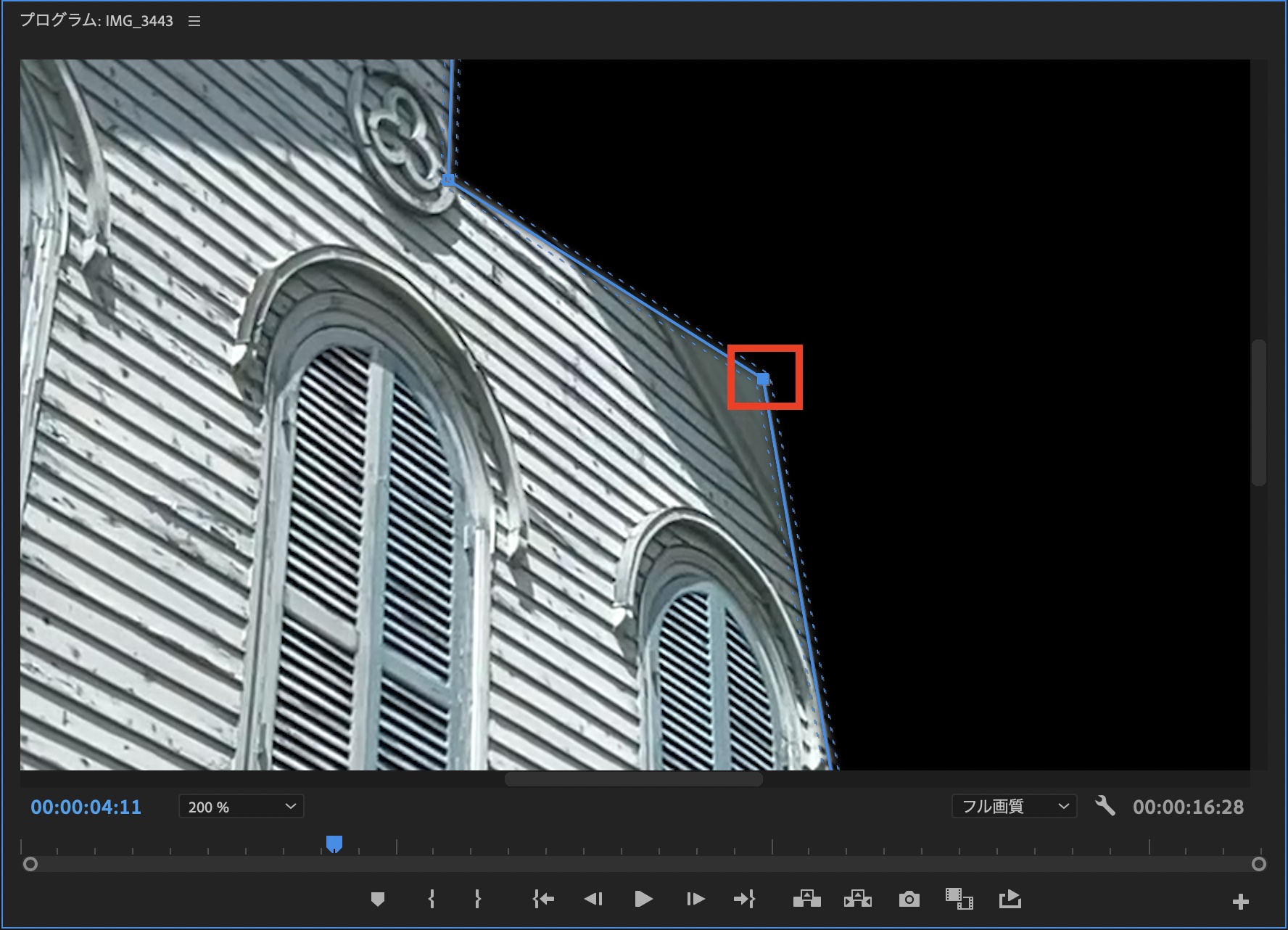This screenshot has width=1288, height=930.
Task: Click the Mark Out bracket button
Action: tap(477, 900)
